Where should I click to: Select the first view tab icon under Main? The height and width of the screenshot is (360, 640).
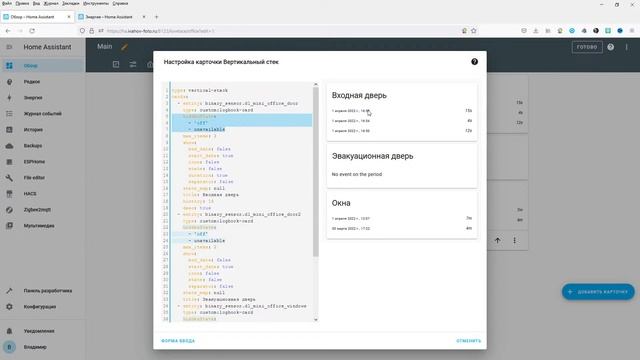pos(116,64)
